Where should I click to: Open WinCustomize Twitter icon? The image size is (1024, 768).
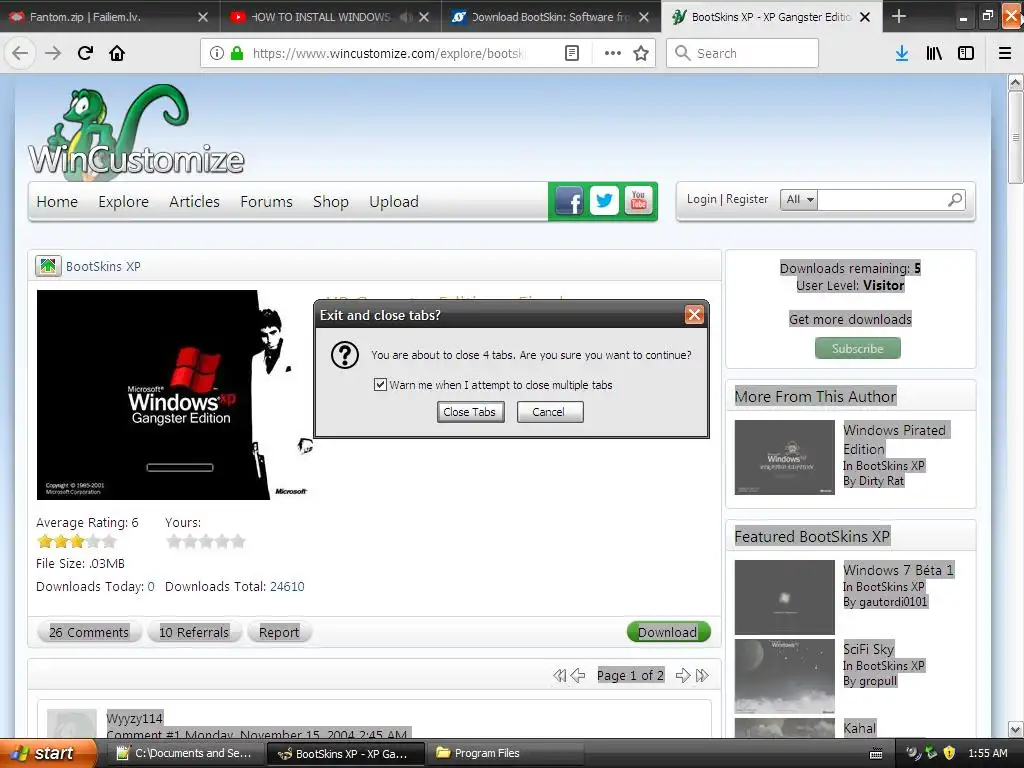pyautogui.click(x=604, y=201)
